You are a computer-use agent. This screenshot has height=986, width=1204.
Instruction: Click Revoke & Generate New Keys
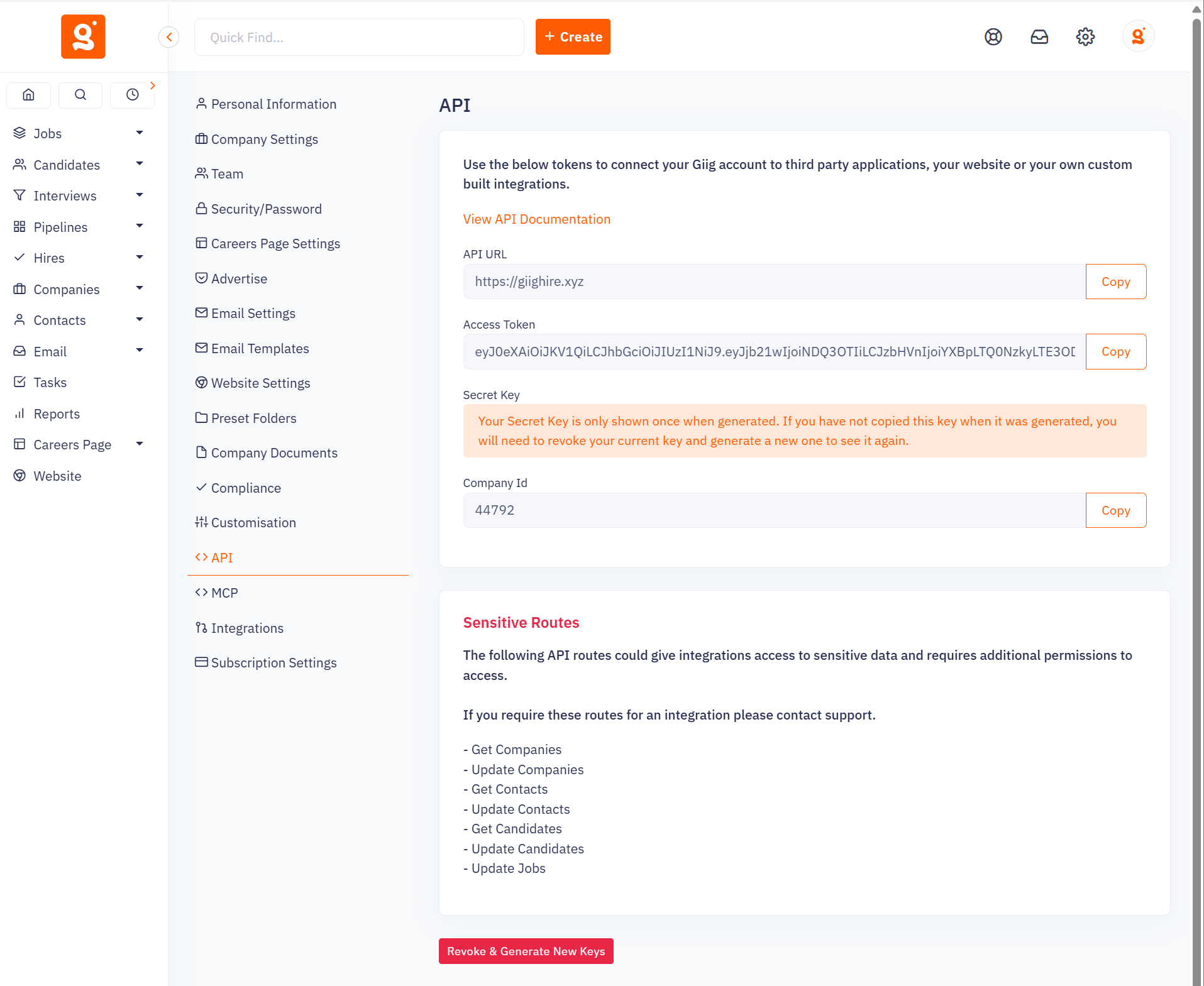[526, 951]
